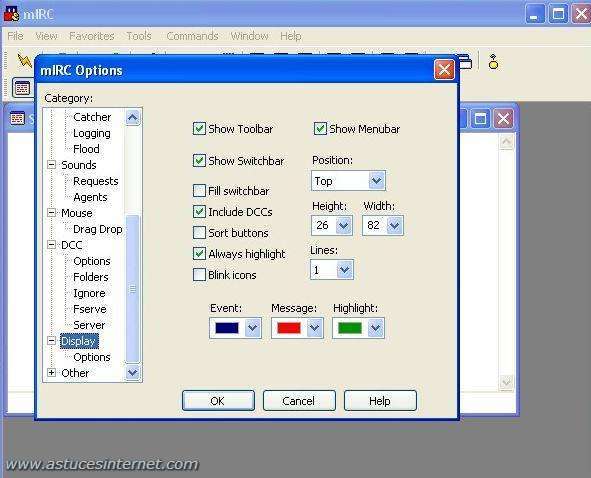Select Drag Drop in the category tree
591x478 pixels.
click(98, 229)
